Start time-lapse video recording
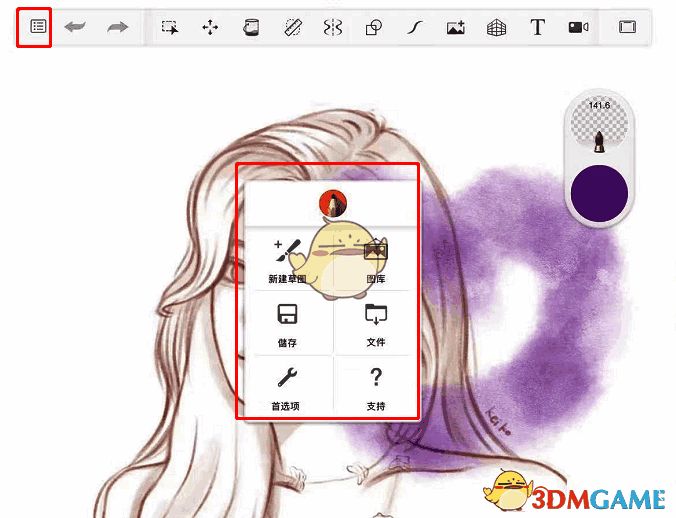Viewport: 676px width, 518px height. [x=578, y=27]
